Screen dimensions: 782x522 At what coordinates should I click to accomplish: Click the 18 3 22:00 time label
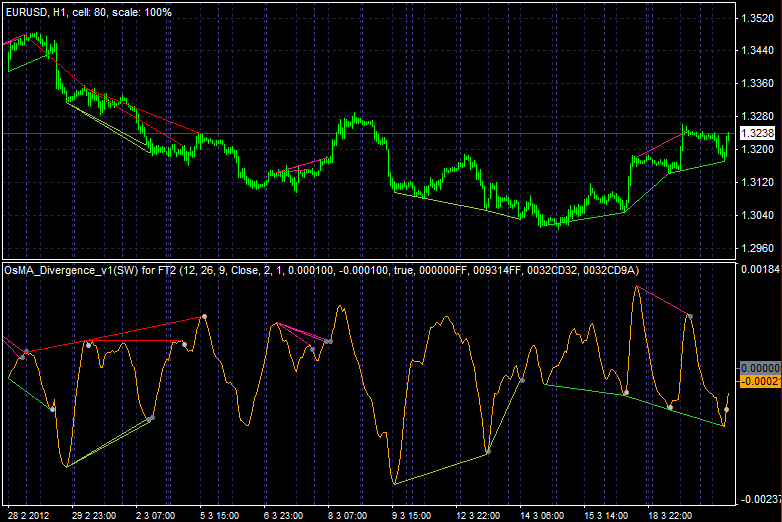pos(670,516)
